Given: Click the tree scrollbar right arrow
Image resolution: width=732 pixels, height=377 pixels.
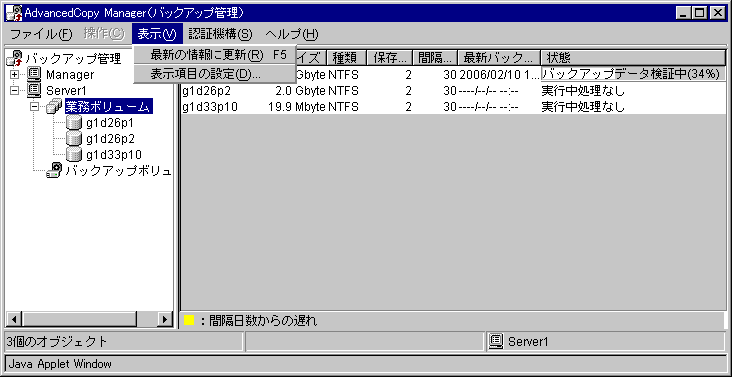Looking at the screenshot, I should click(164, 319).
